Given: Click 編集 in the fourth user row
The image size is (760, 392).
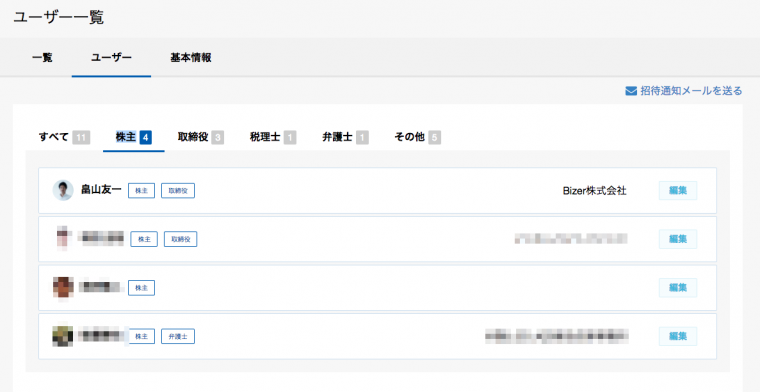Looking at the screenshot, I should click(x=678, y=336).
